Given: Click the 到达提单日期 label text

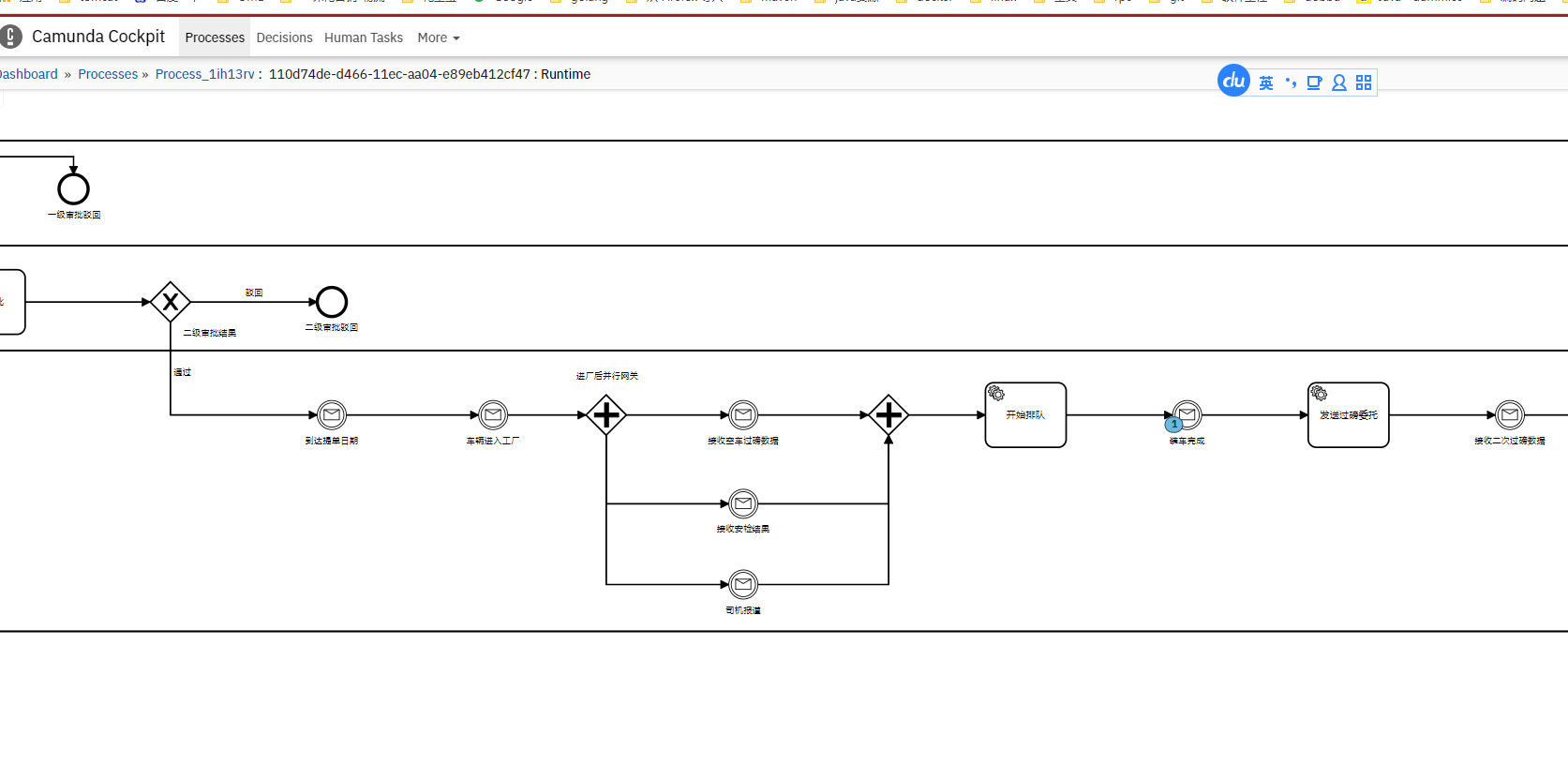Looking at the screenshot, I should [332, 441].
